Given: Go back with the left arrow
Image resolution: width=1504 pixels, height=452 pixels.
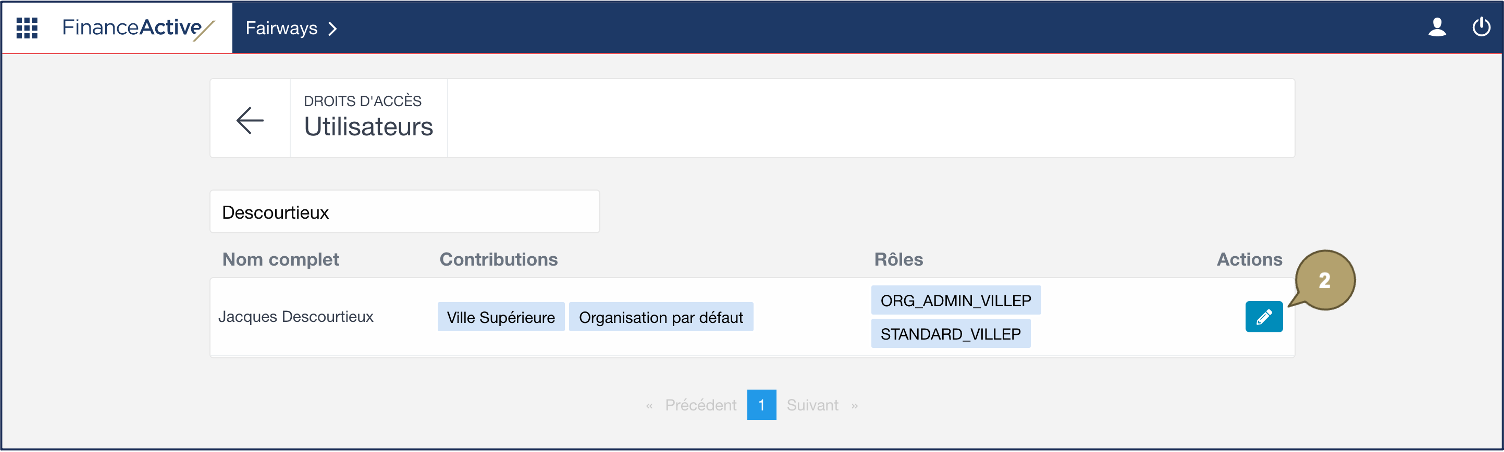Looking at the screenshot, I should coord(250,120).
